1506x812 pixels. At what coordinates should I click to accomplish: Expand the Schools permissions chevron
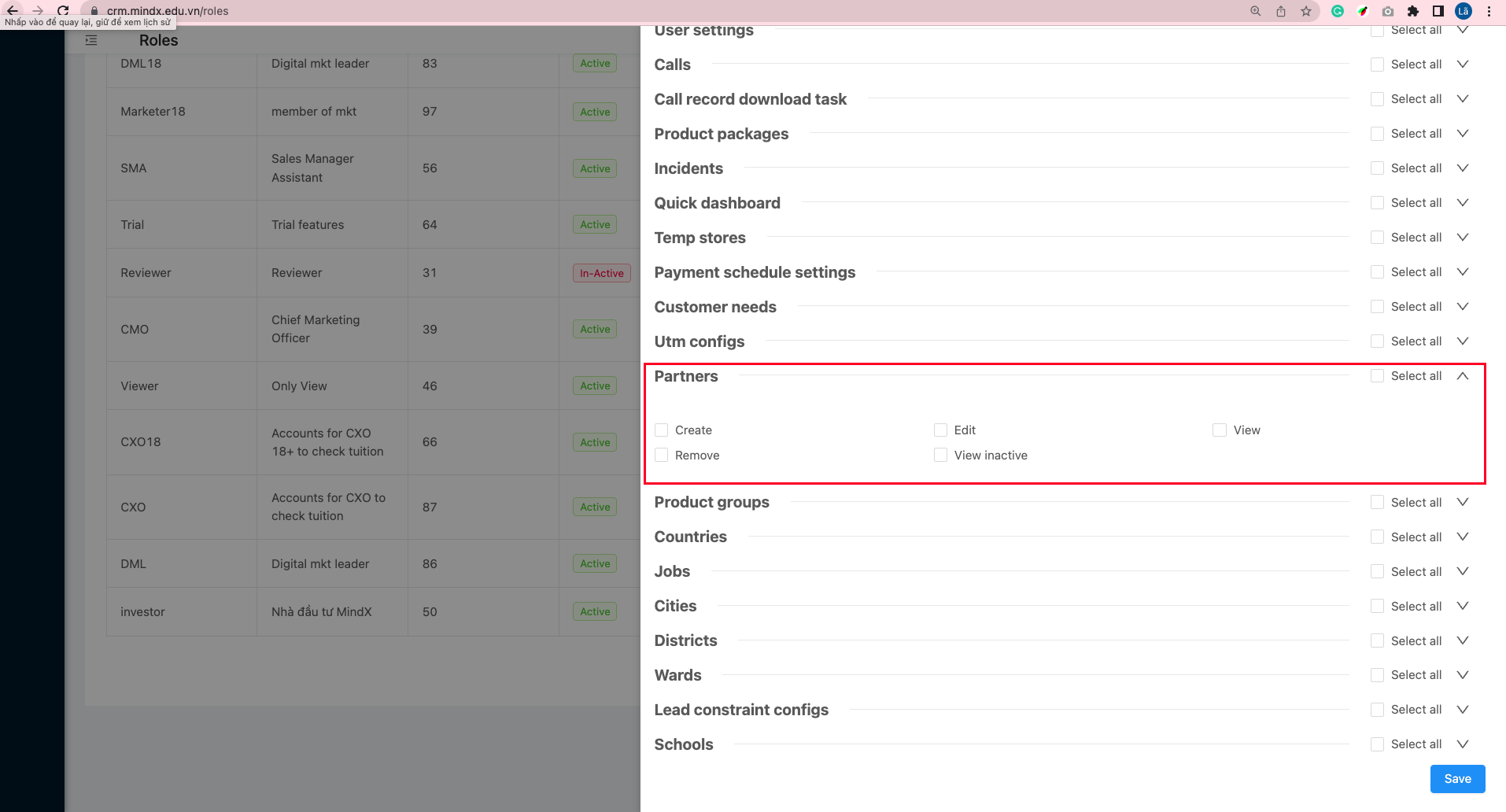coord(1463,744)
